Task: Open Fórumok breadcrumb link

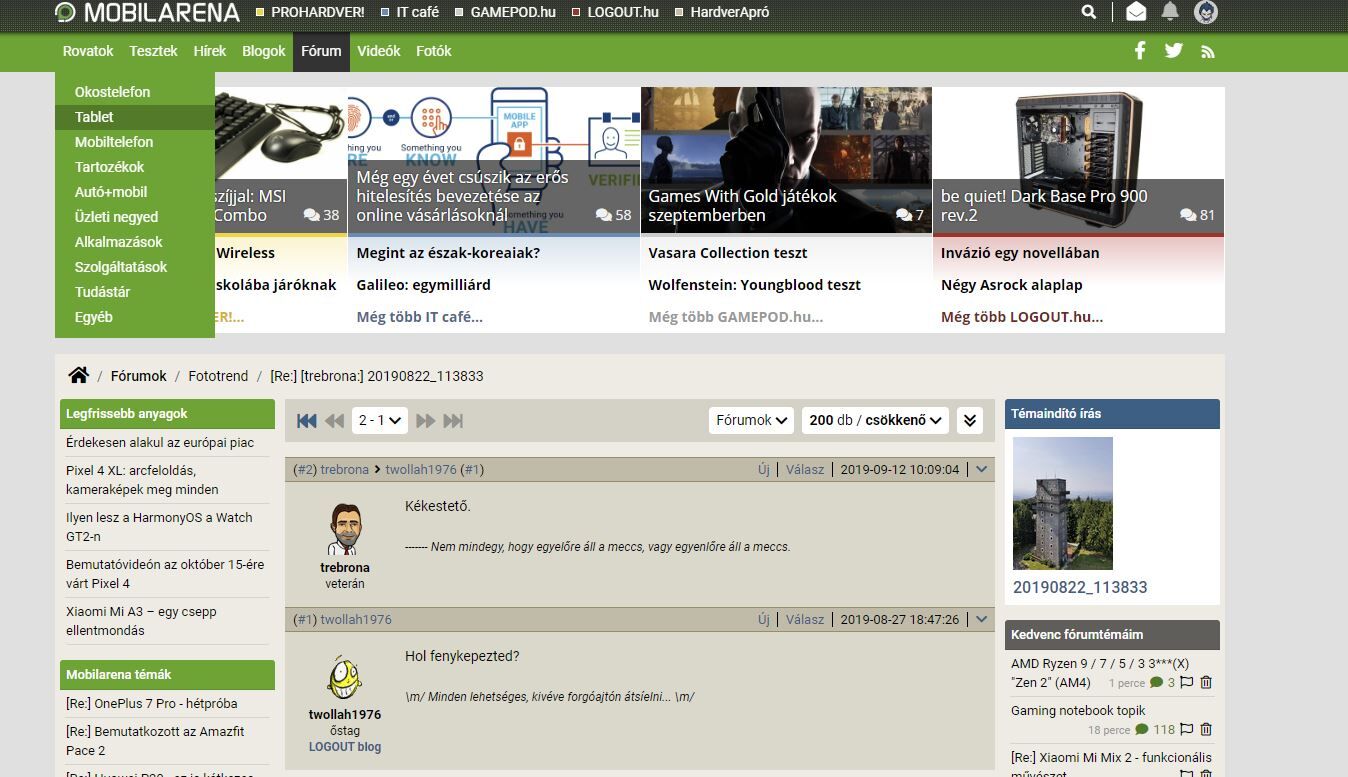Action: pyautogui.click(x=139, y=376)
